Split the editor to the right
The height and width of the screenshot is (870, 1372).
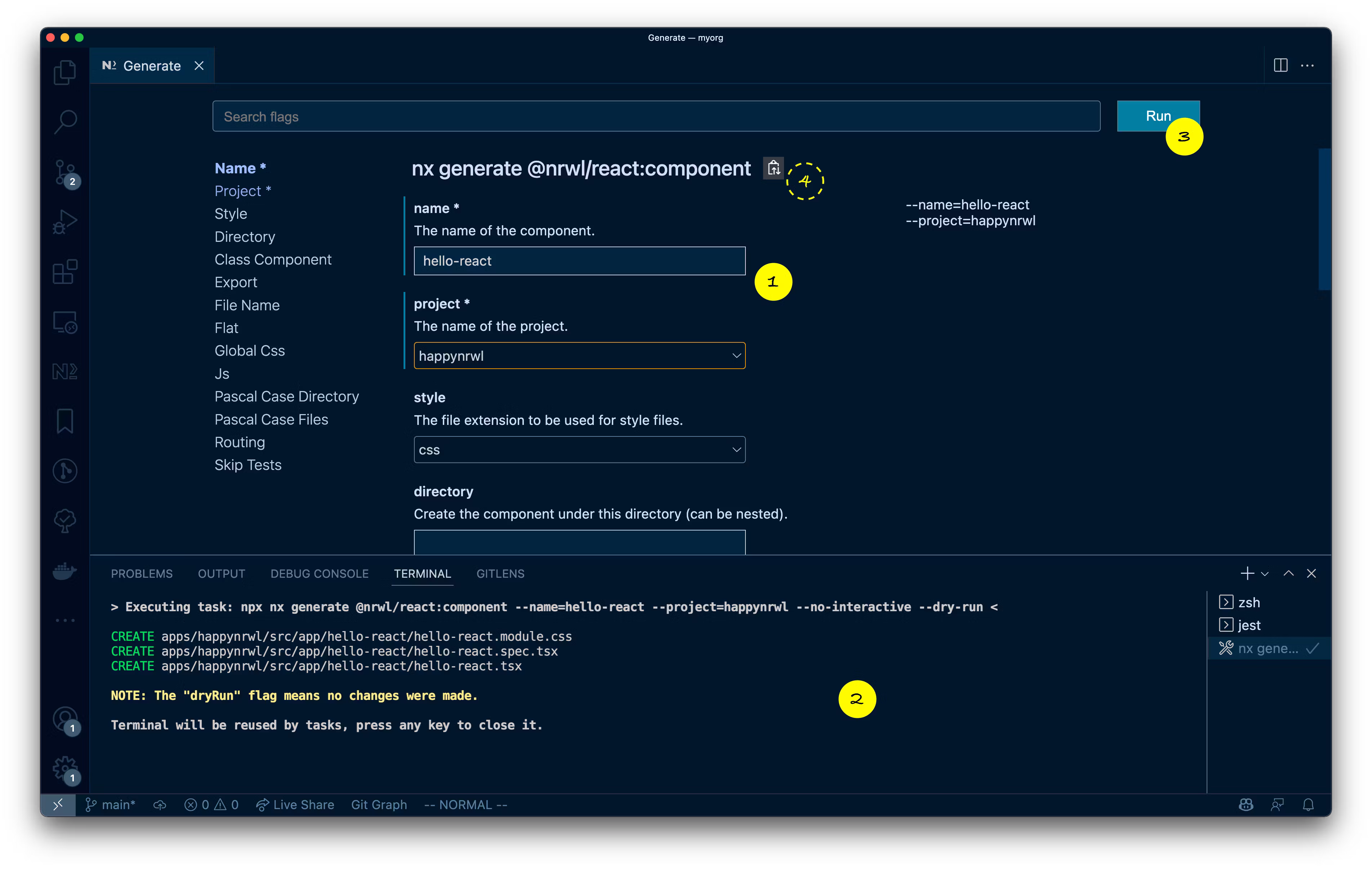coord(1280,66)
